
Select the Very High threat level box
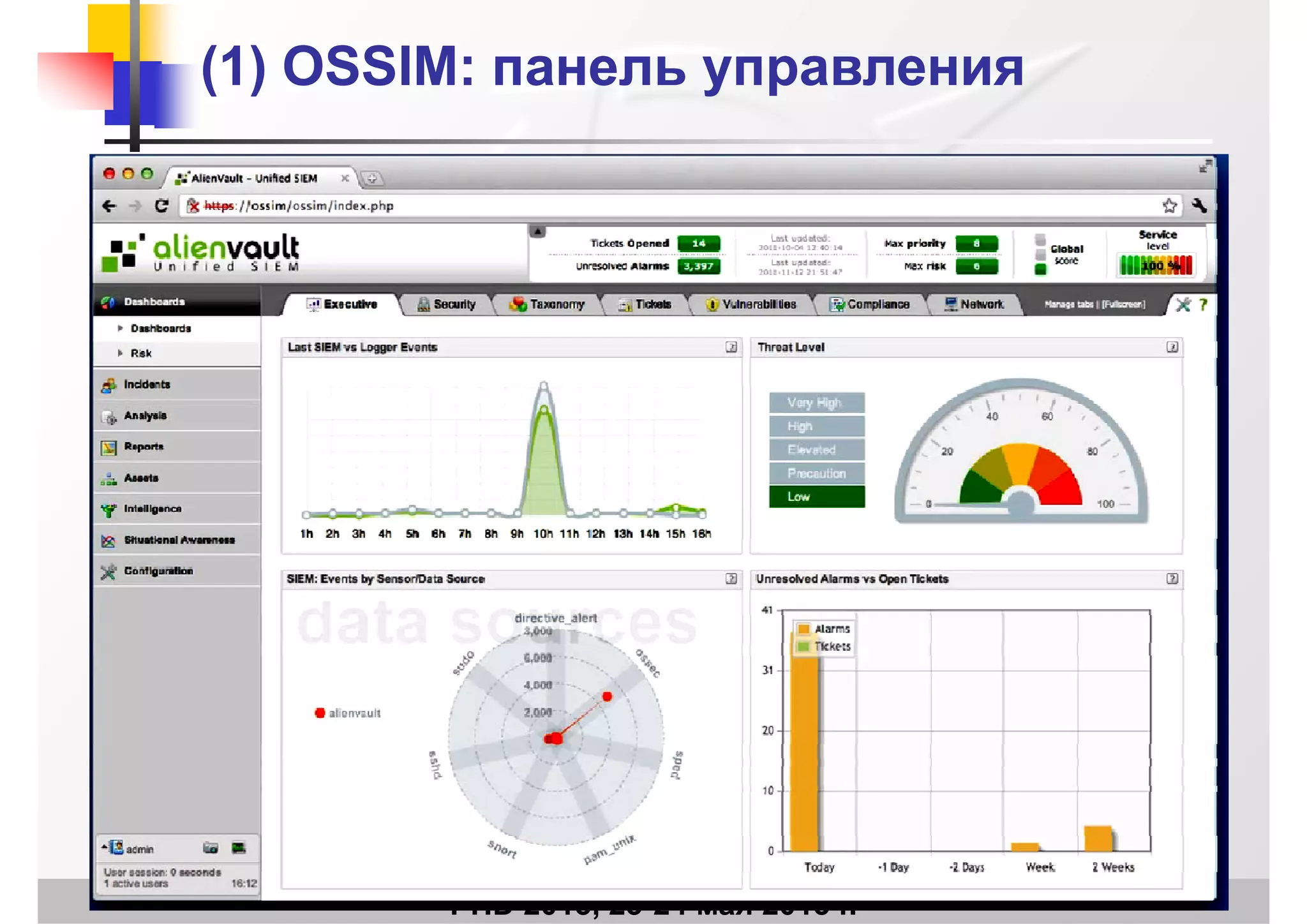[x=817, y=403]
